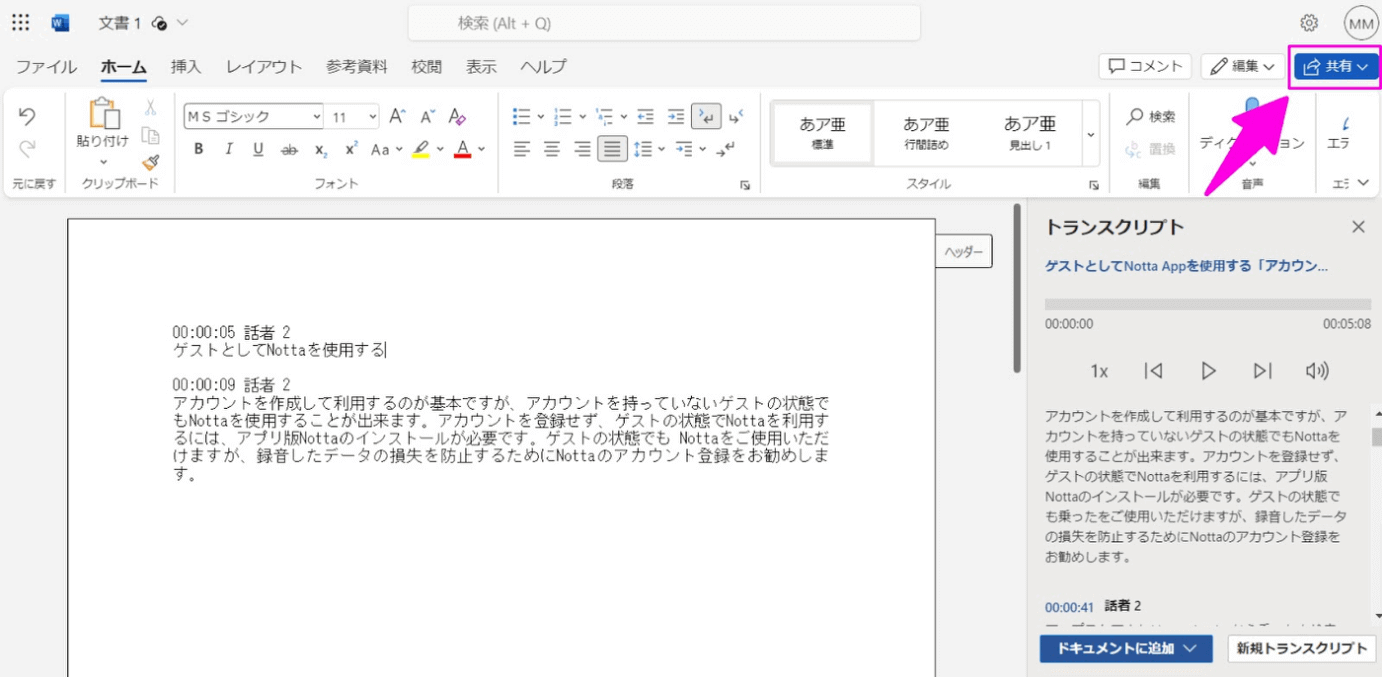
Task: Expand numbered list options arrow
Action: (582, 117)
